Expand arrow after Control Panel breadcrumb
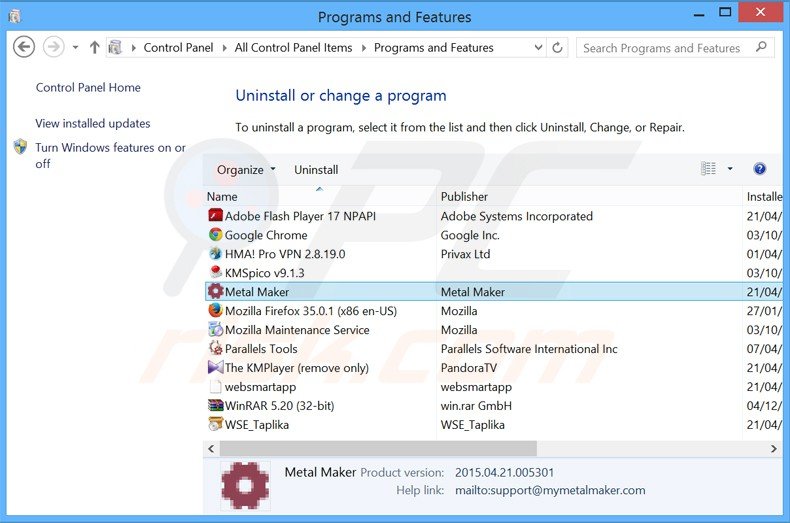The height and width of the screenshot is (523, 790). [x=224, y=48]
